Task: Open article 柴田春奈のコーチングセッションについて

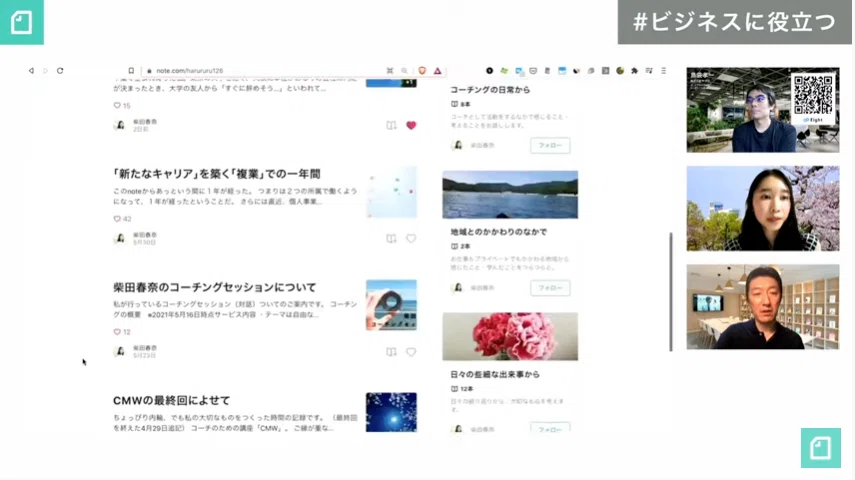Action: 214,287
